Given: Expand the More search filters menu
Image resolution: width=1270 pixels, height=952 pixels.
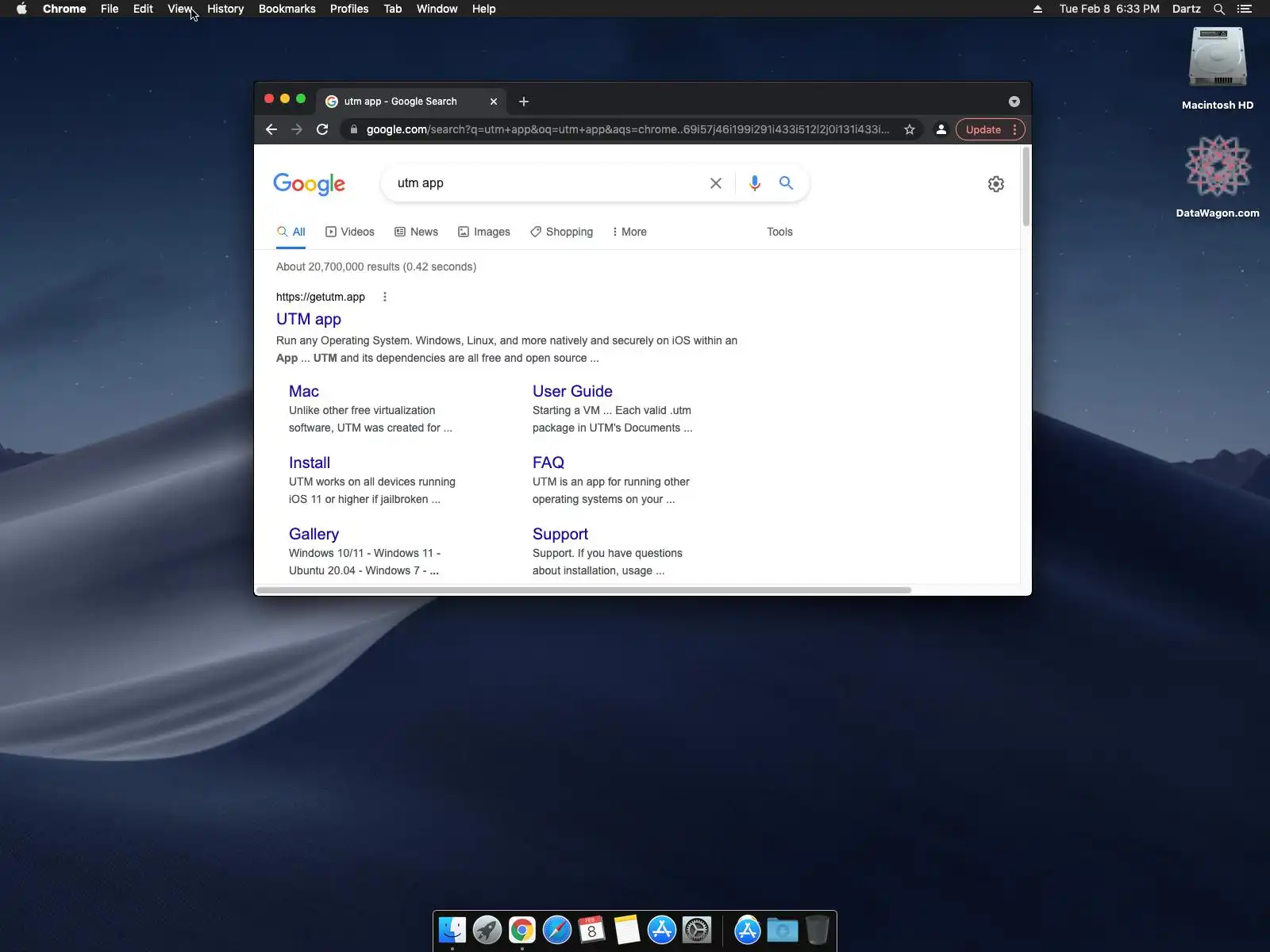Looking at the screenshot, I should click(629, 232).
